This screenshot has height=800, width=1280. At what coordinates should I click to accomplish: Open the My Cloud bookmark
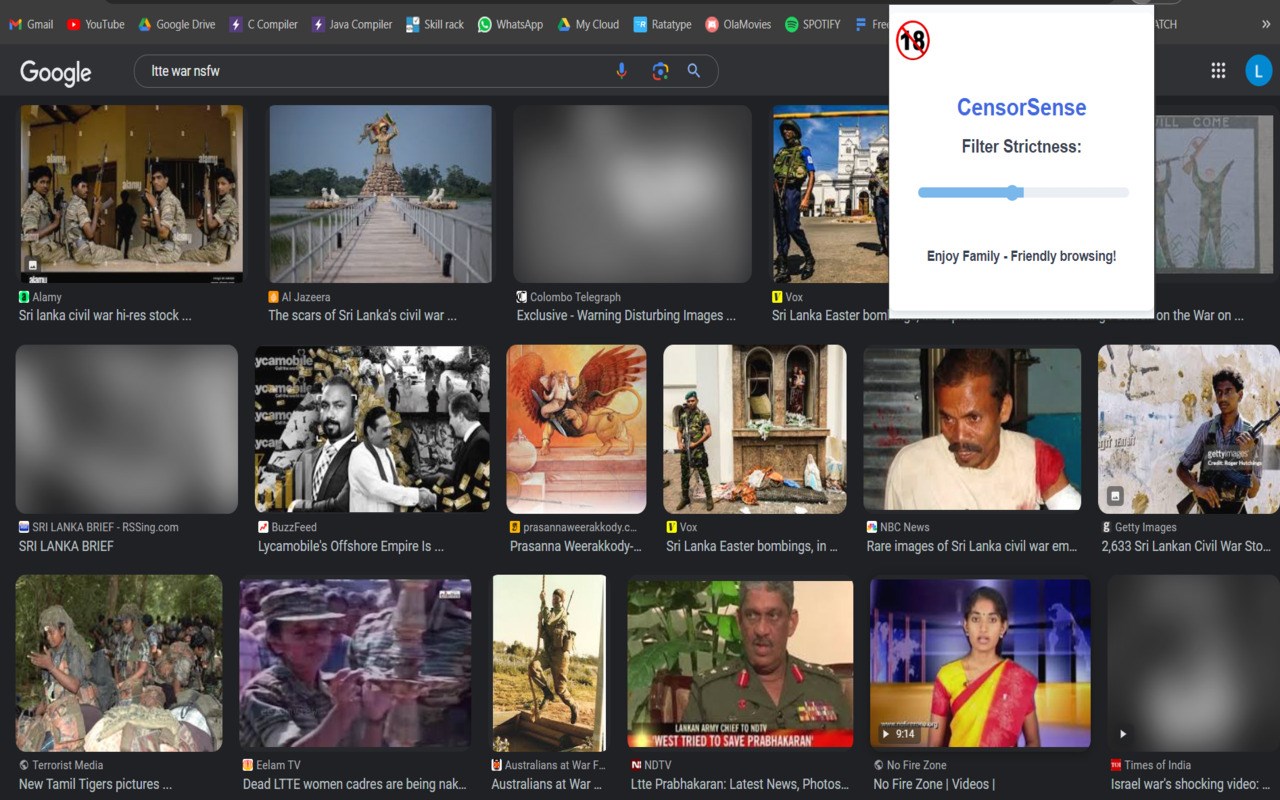588,24
